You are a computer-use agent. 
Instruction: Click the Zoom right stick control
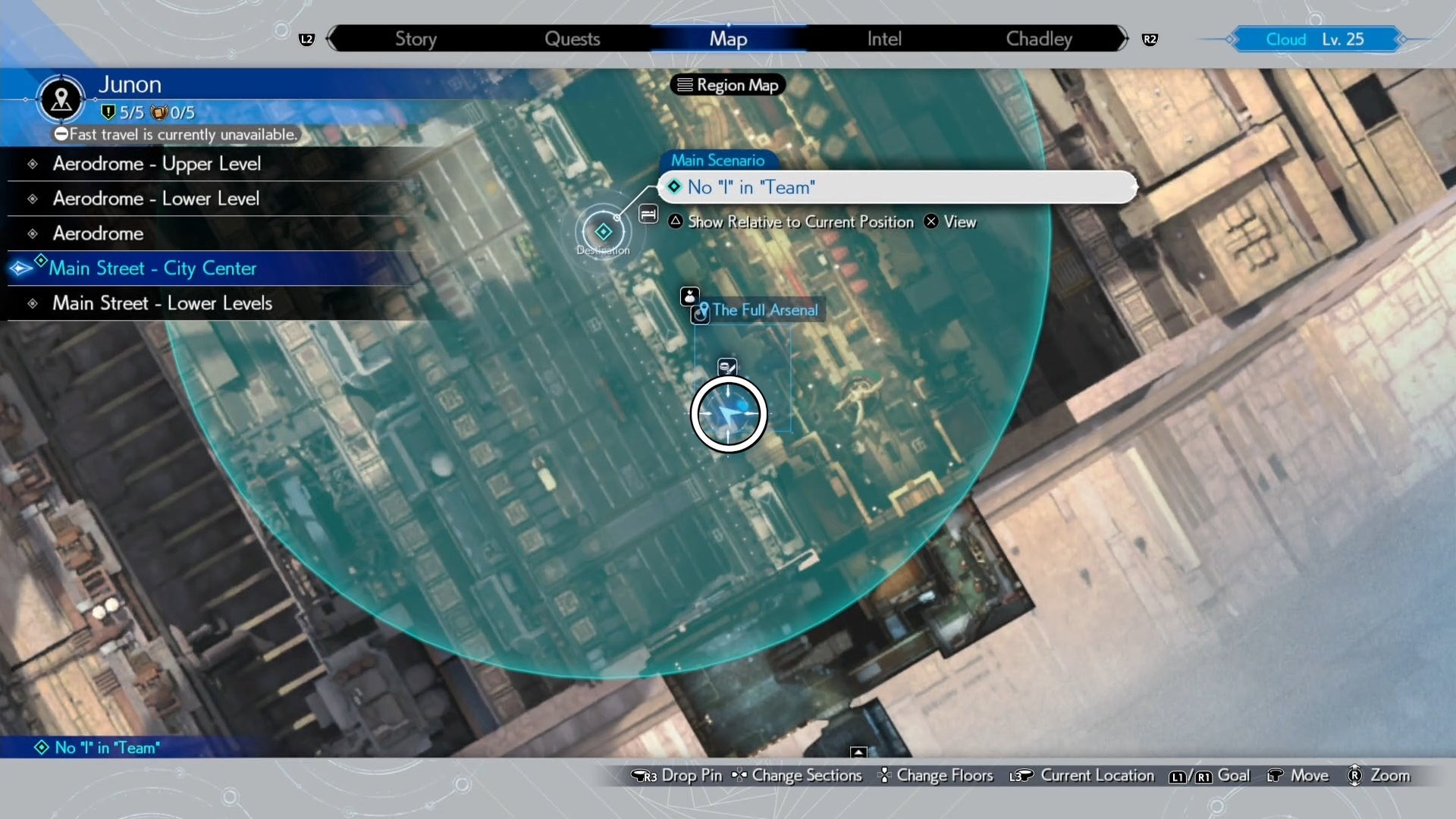[x=1378, y=775]
